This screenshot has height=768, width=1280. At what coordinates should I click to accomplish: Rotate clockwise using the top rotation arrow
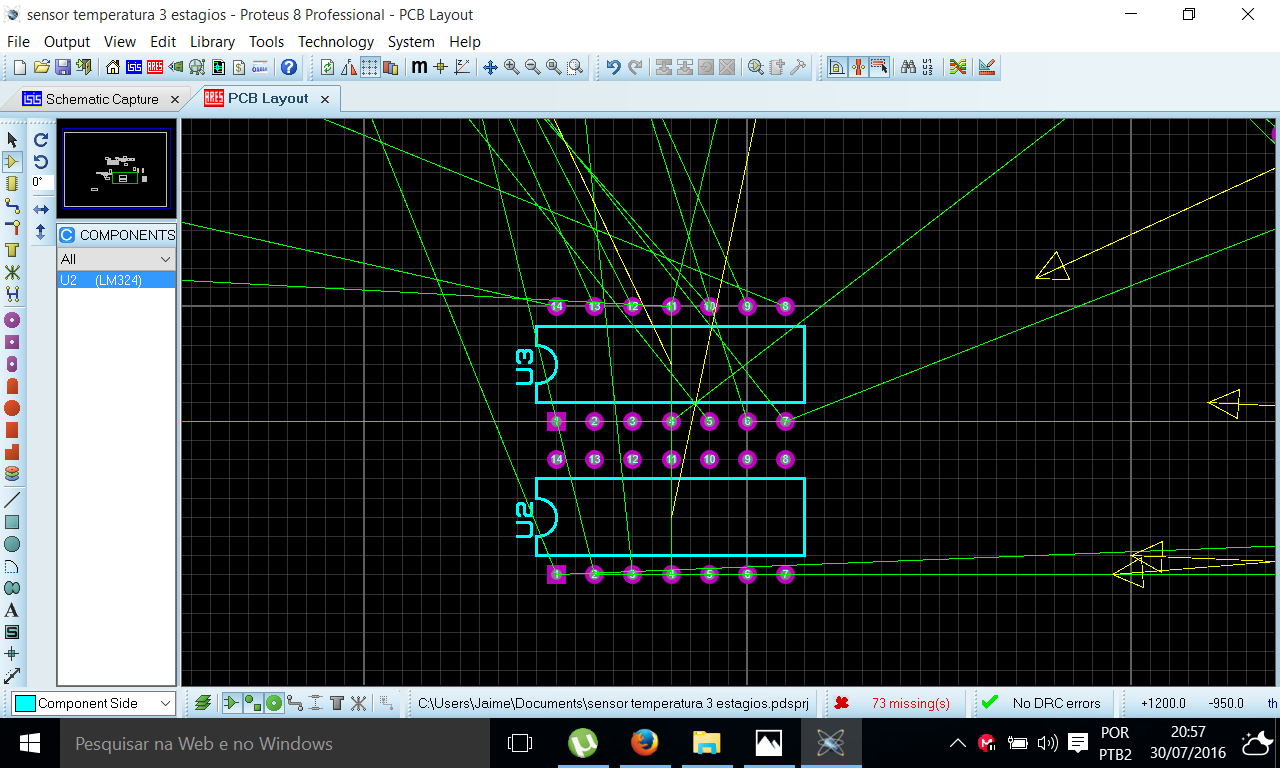[41, 140]
